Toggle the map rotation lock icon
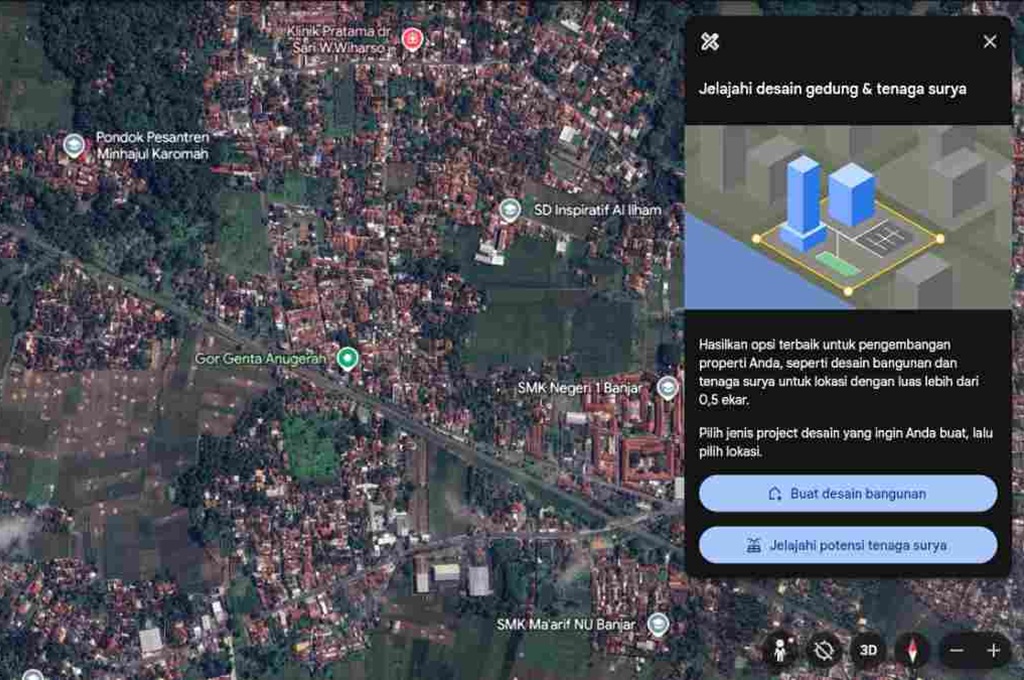 tap(824, 650)
